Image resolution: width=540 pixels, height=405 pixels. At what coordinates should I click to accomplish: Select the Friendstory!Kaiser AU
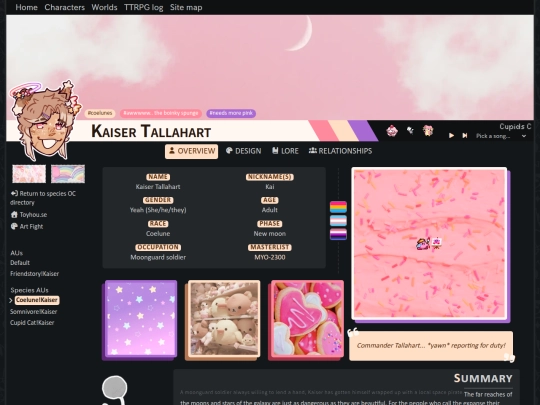[34, 274]
